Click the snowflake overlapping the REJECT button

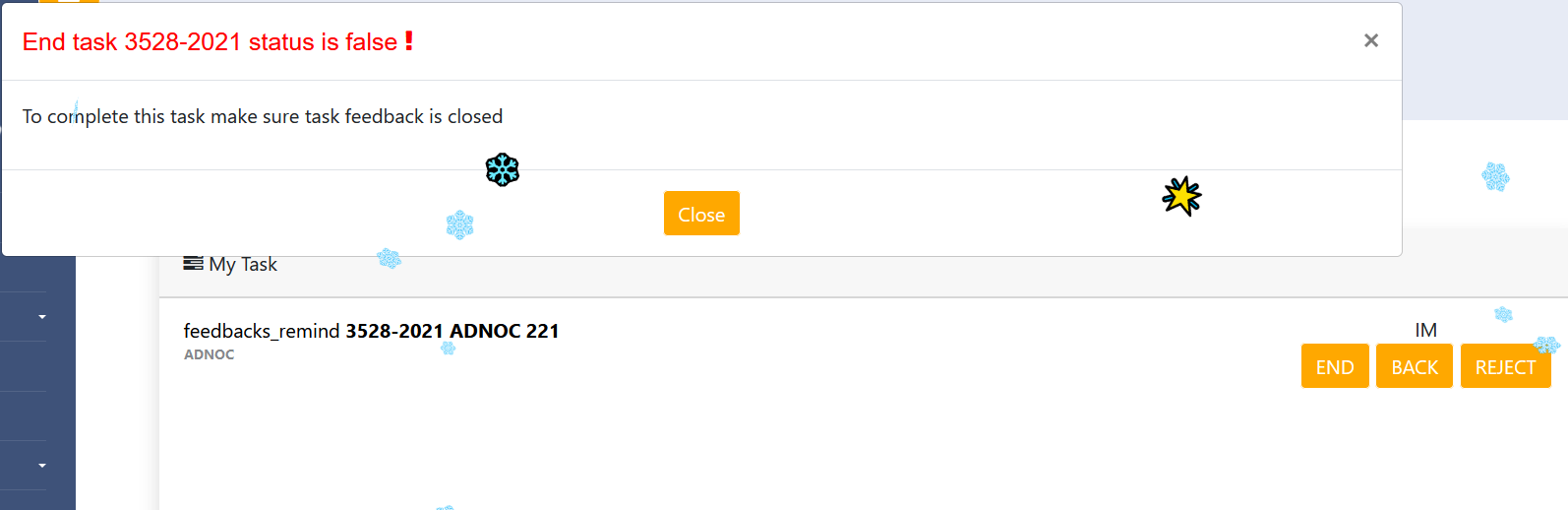click(x=1546, y=345)
